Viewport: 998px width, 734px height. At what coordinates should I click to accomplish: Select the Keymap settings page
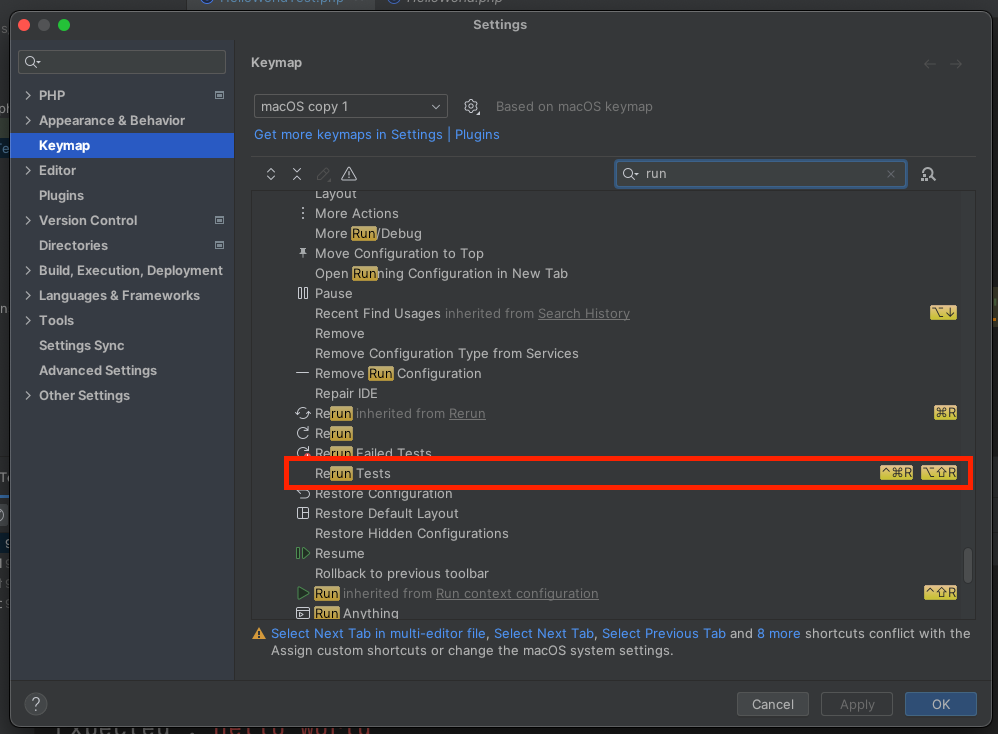point(122,145)
